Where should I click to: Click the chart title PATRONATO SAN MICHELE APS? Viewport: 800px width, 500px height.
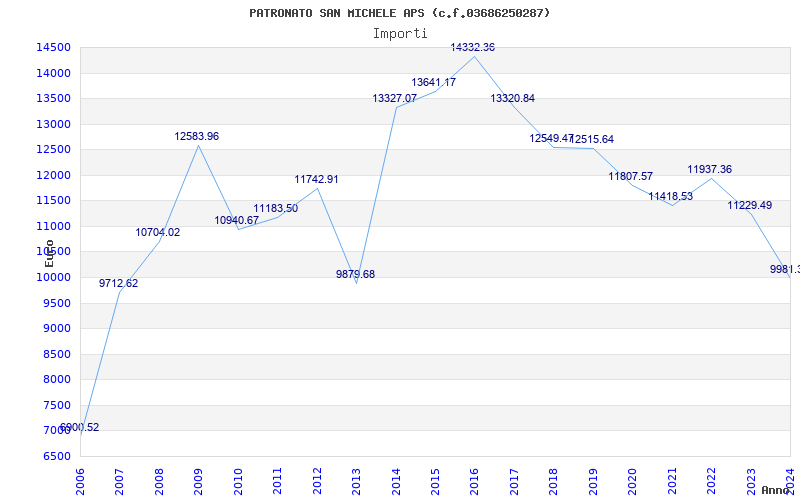pyautogui.click(x=399, y=13)
